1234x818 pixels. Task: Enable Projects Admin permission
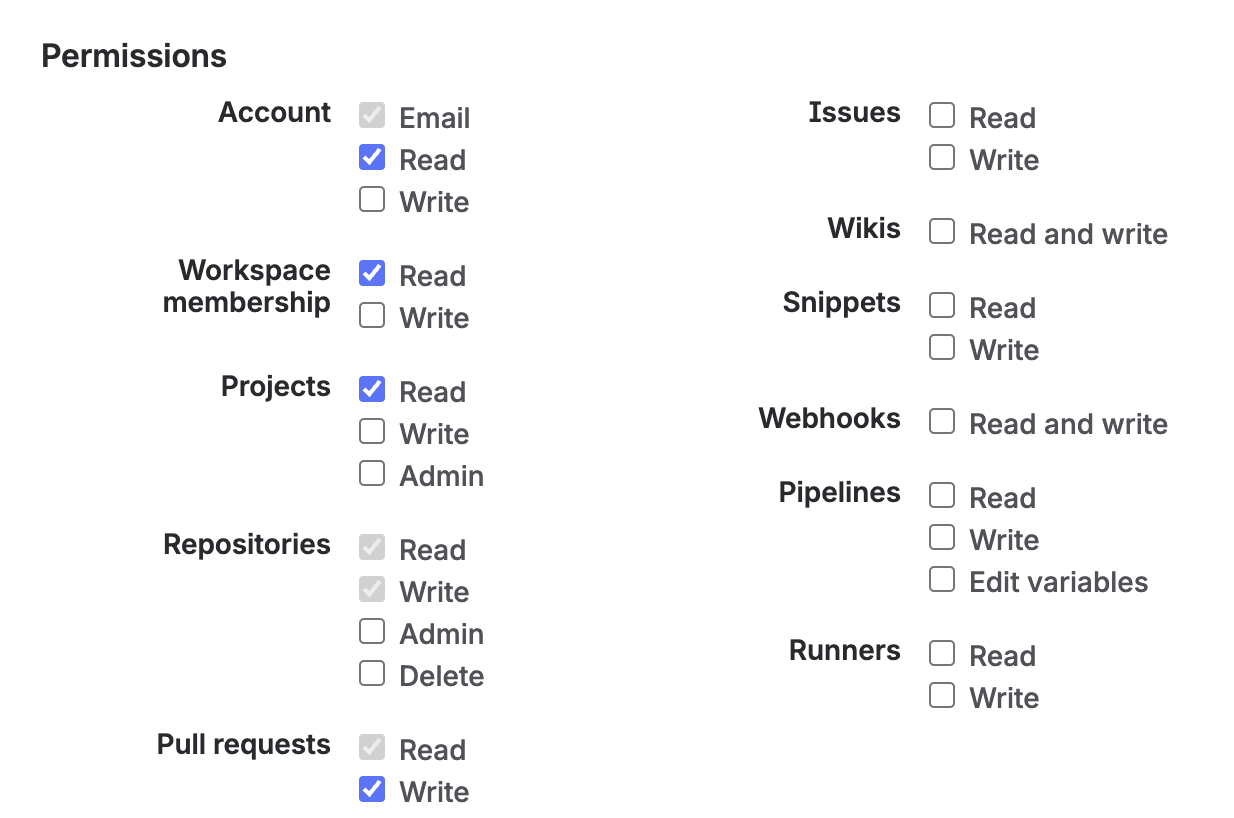[372, 474]
